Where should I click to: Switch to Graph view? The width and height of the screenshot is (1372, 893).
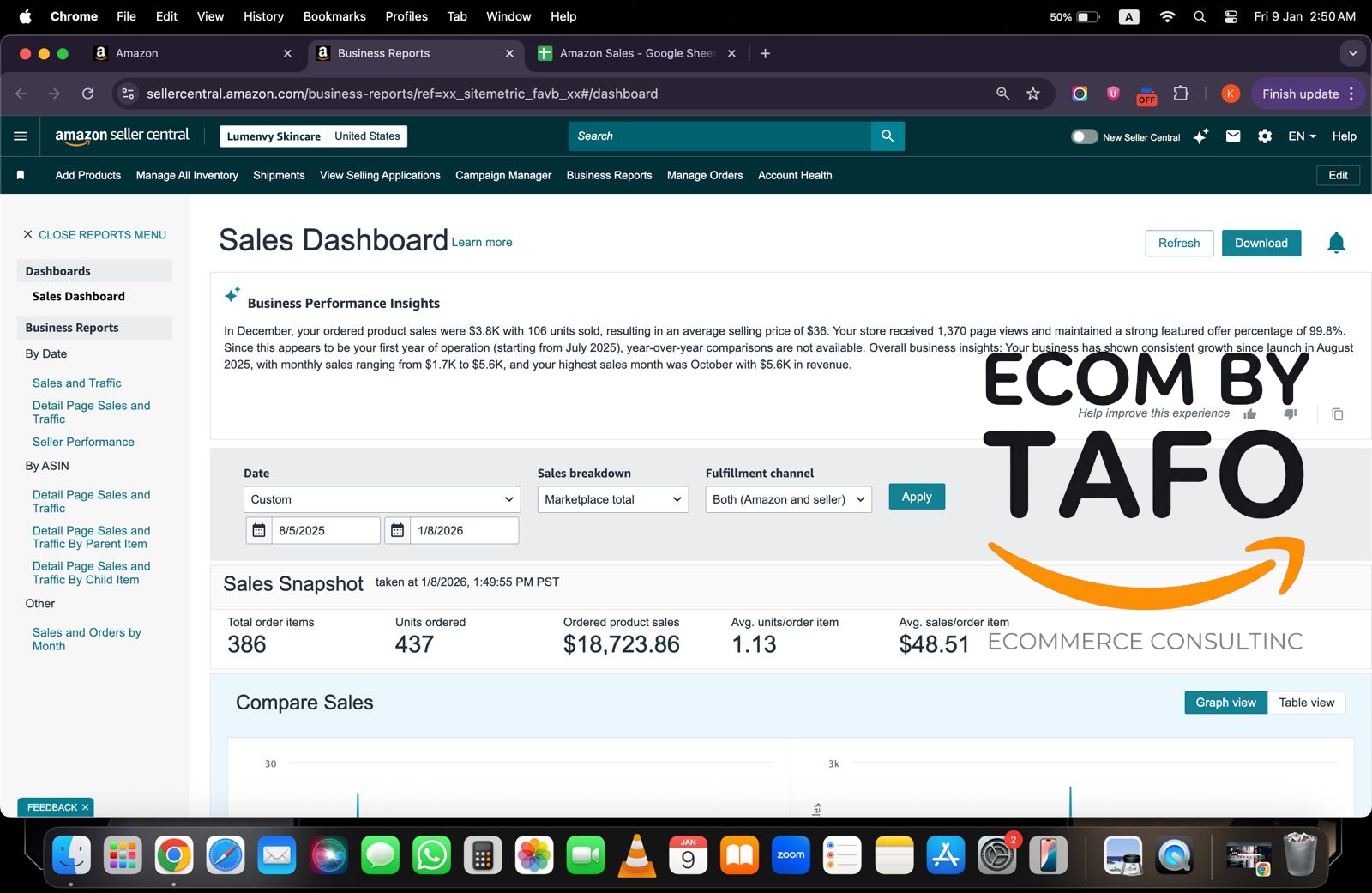pyautogui.click(x=1225, y=703)
